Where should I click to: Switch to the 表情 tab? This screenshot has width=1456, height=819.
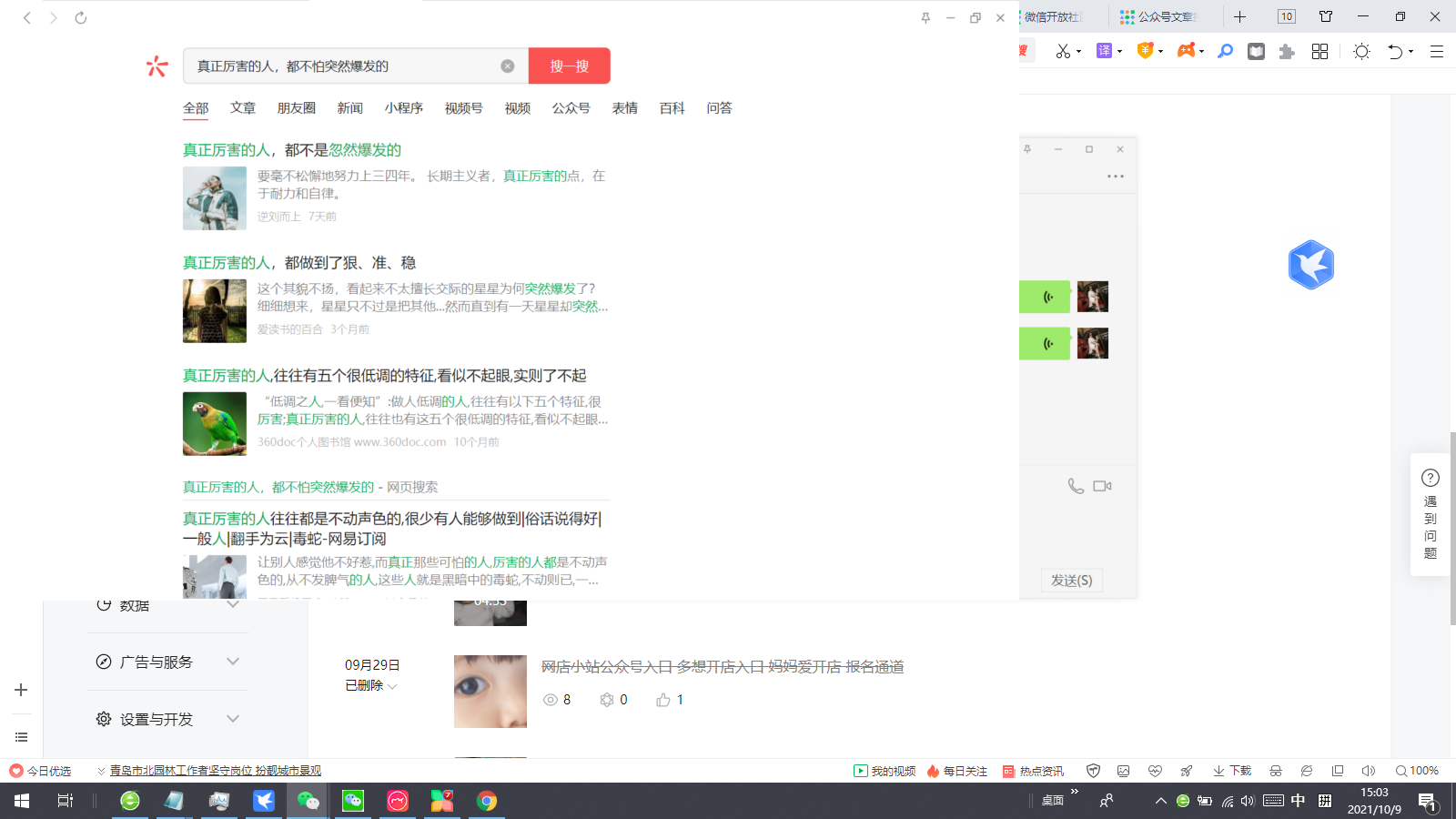[625, 108]
